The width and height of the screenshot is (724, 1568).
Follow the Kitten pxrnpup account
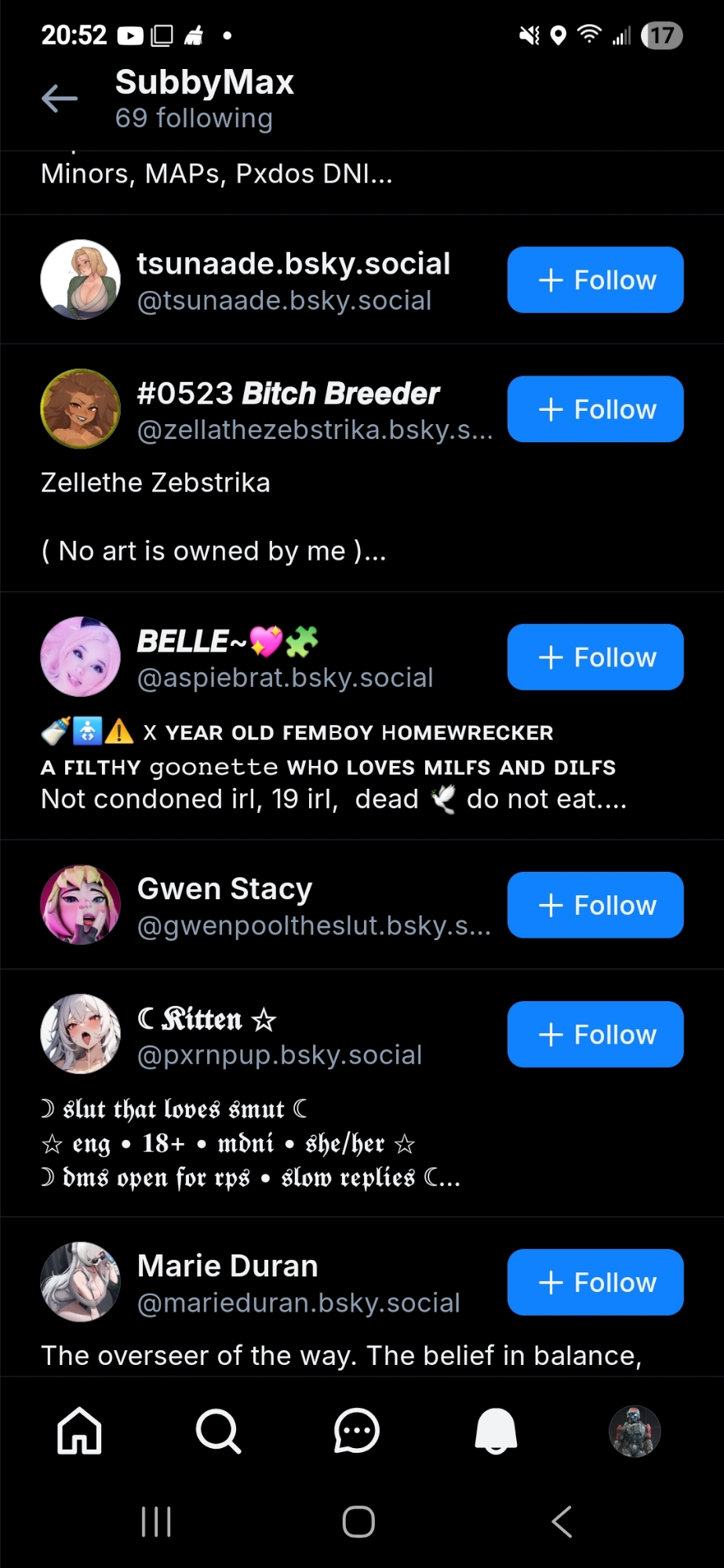[x=595, y=1034]
